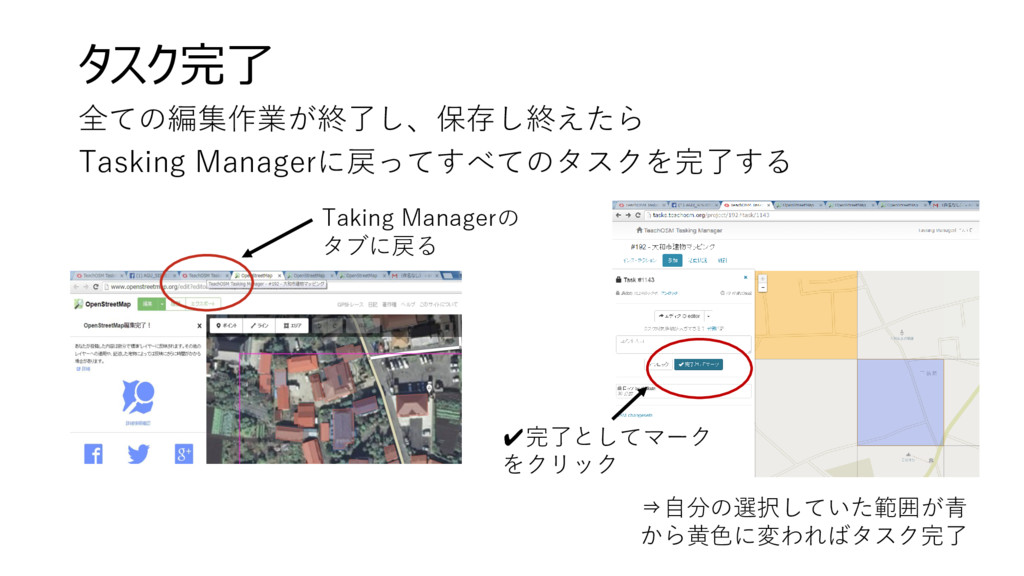This screenshot has width=1024, height=576.
Task: Click the green Edit (編集) button
Action: [x=148, y=304]
